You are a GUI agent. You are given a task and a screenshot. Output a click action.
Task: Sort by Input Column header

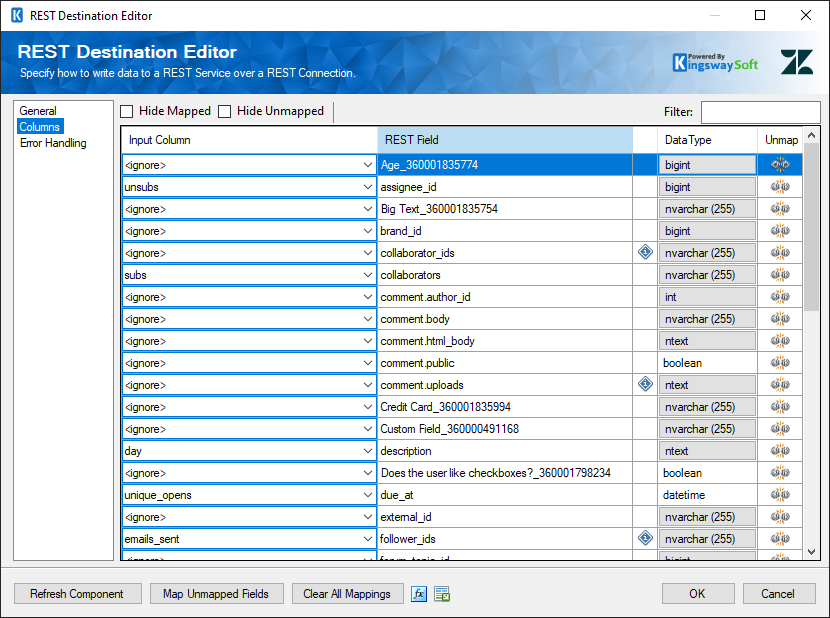[x=249, y=140]
